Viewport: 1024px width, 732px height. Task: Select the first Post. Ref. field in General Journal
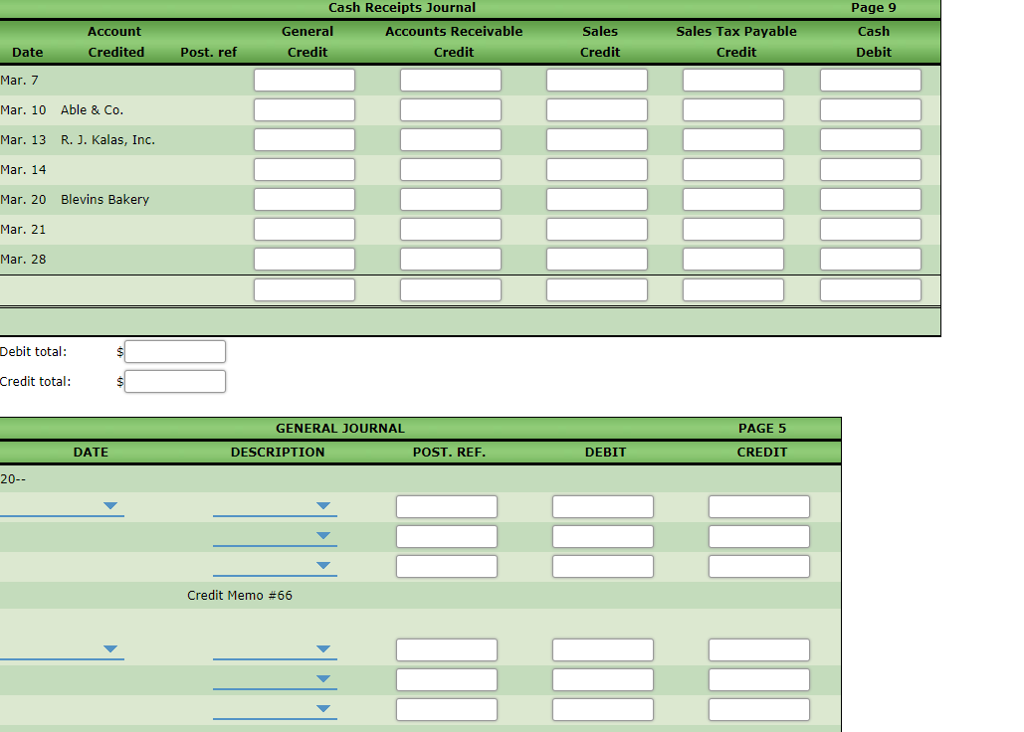click(446, 506)
